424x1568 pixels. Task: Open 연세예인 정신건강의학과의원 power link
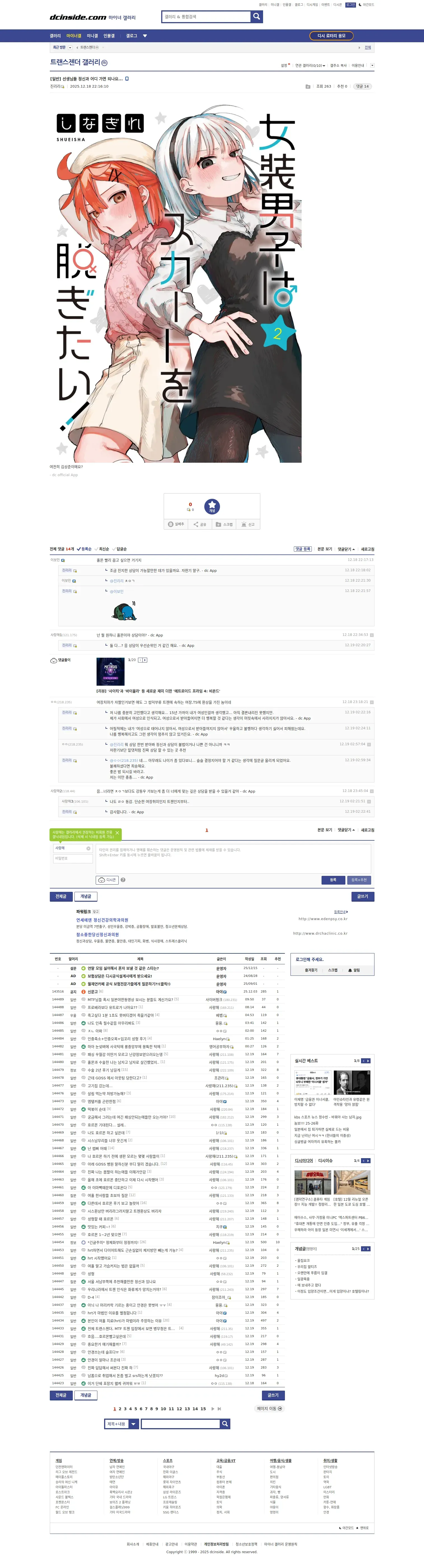(x=102, y=920)
